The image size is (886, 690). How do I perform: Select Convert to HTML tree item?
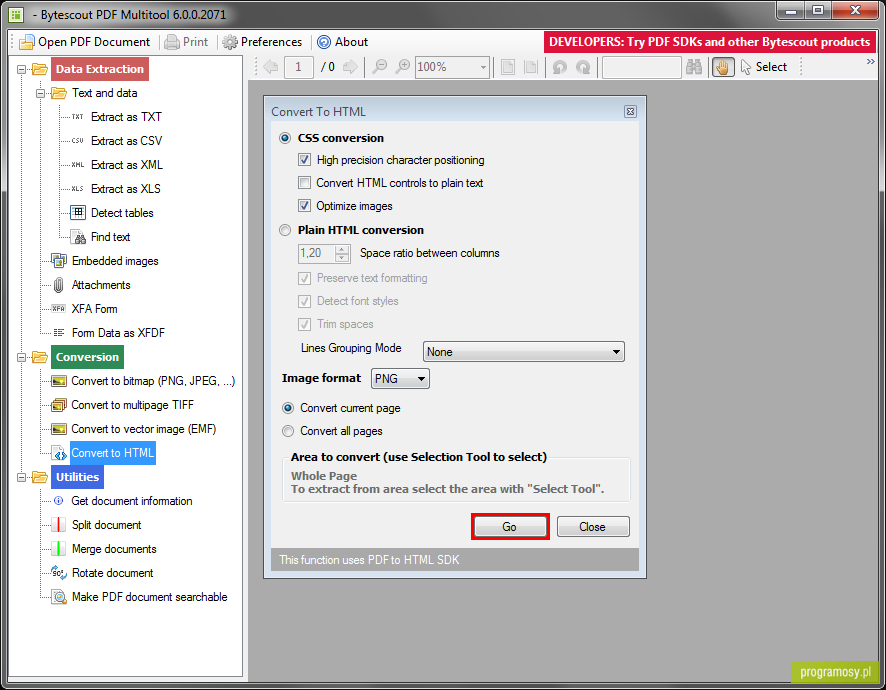tap(112, 453)
